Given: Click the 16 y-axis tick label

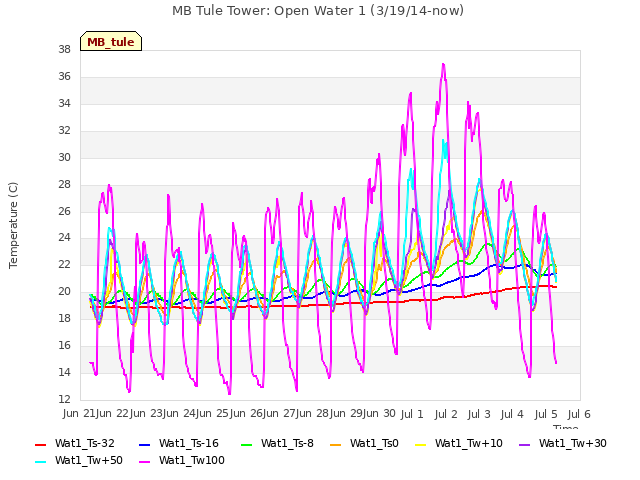Looking at the screenshot, I should click(x=64, y=345).
